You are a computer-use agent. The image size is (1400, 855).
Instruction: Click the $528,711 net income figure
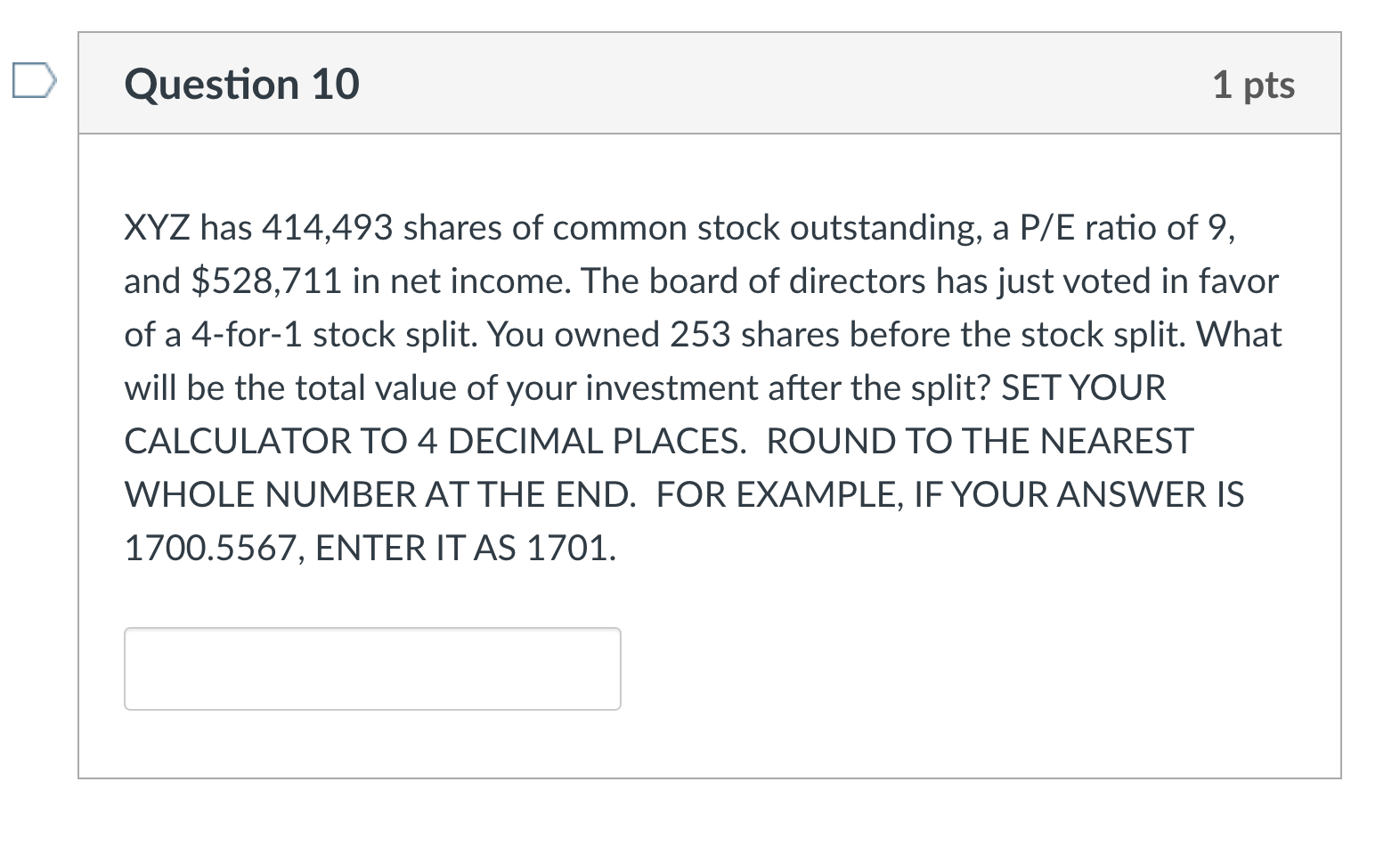click(x=267, y=281)
